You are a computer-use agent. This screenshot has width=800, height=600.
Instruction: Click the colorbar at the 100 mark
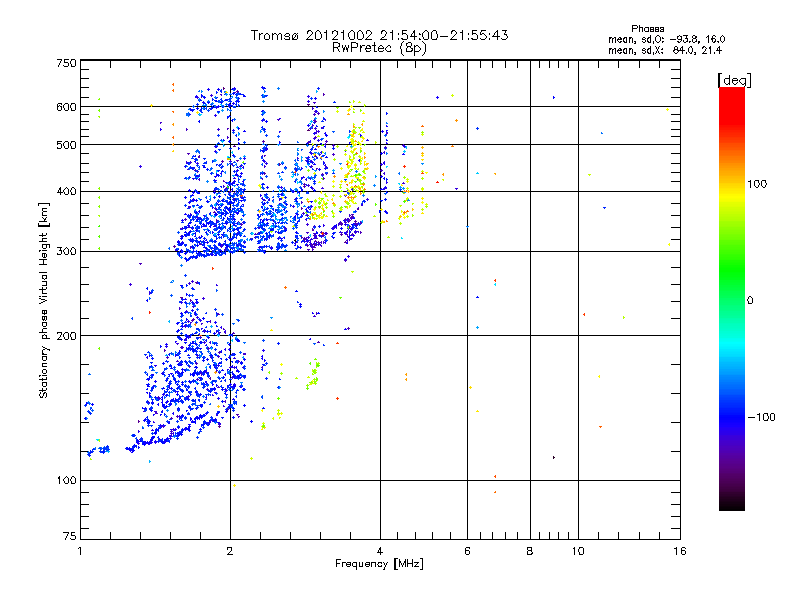click(x=732, y=184)
